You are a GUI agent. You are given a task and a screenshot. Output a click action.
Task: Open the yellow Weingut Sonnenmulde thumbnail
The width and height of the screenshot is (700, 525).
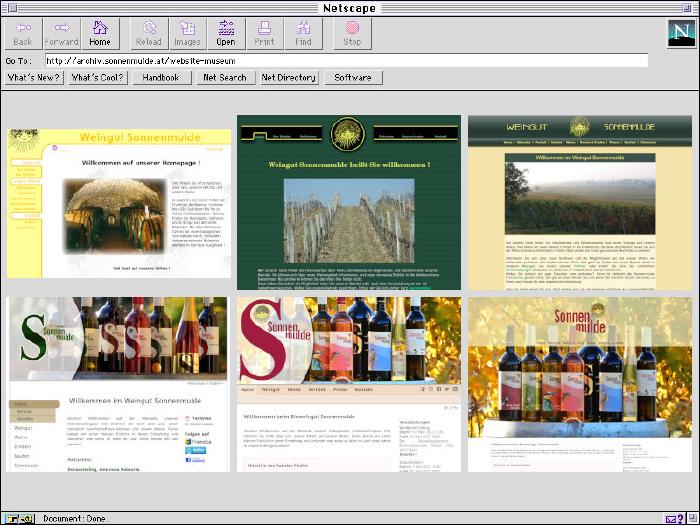(119, 203)
